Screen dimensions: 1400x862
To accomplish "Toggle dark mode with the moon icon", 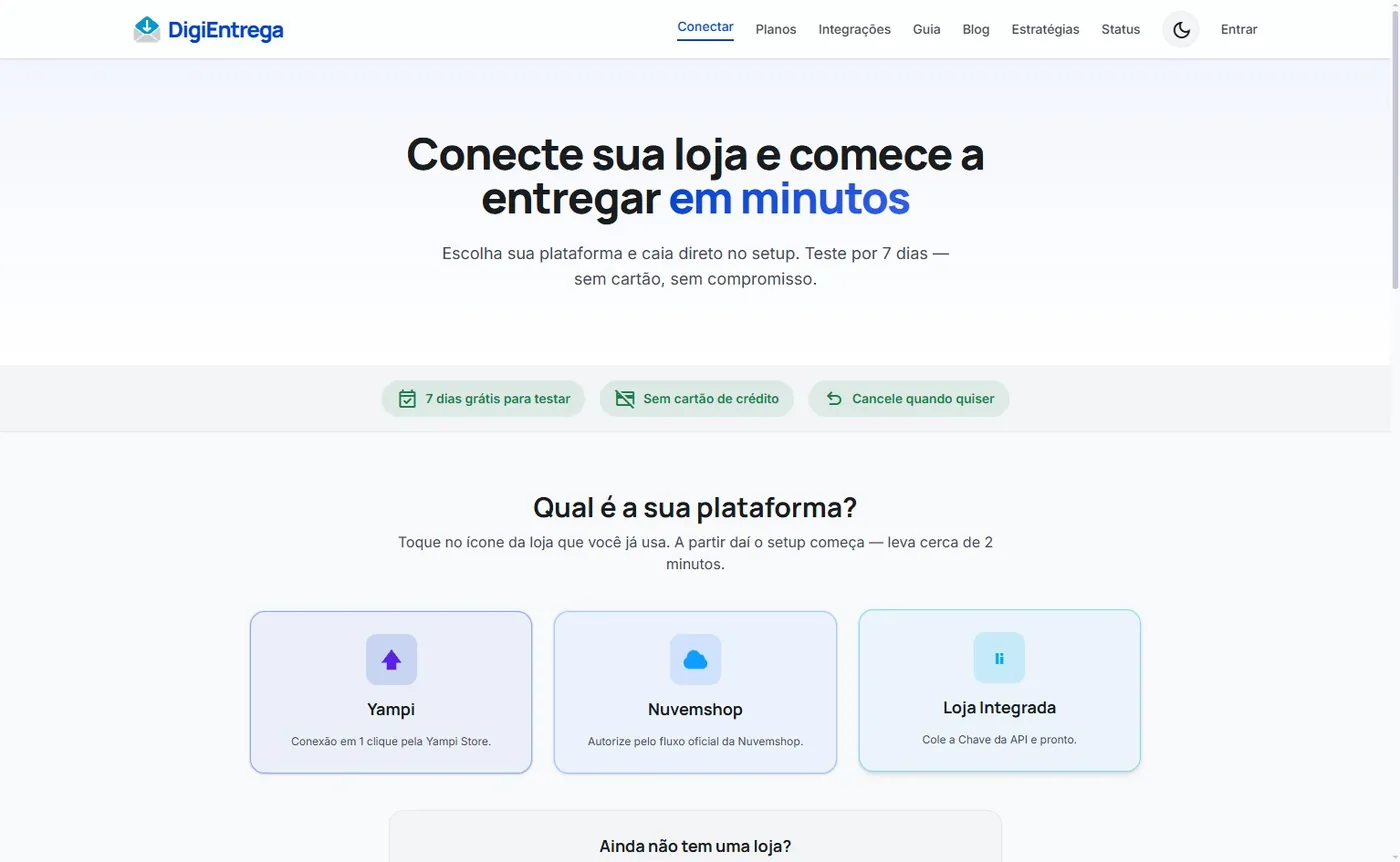I will [1181, 30].
